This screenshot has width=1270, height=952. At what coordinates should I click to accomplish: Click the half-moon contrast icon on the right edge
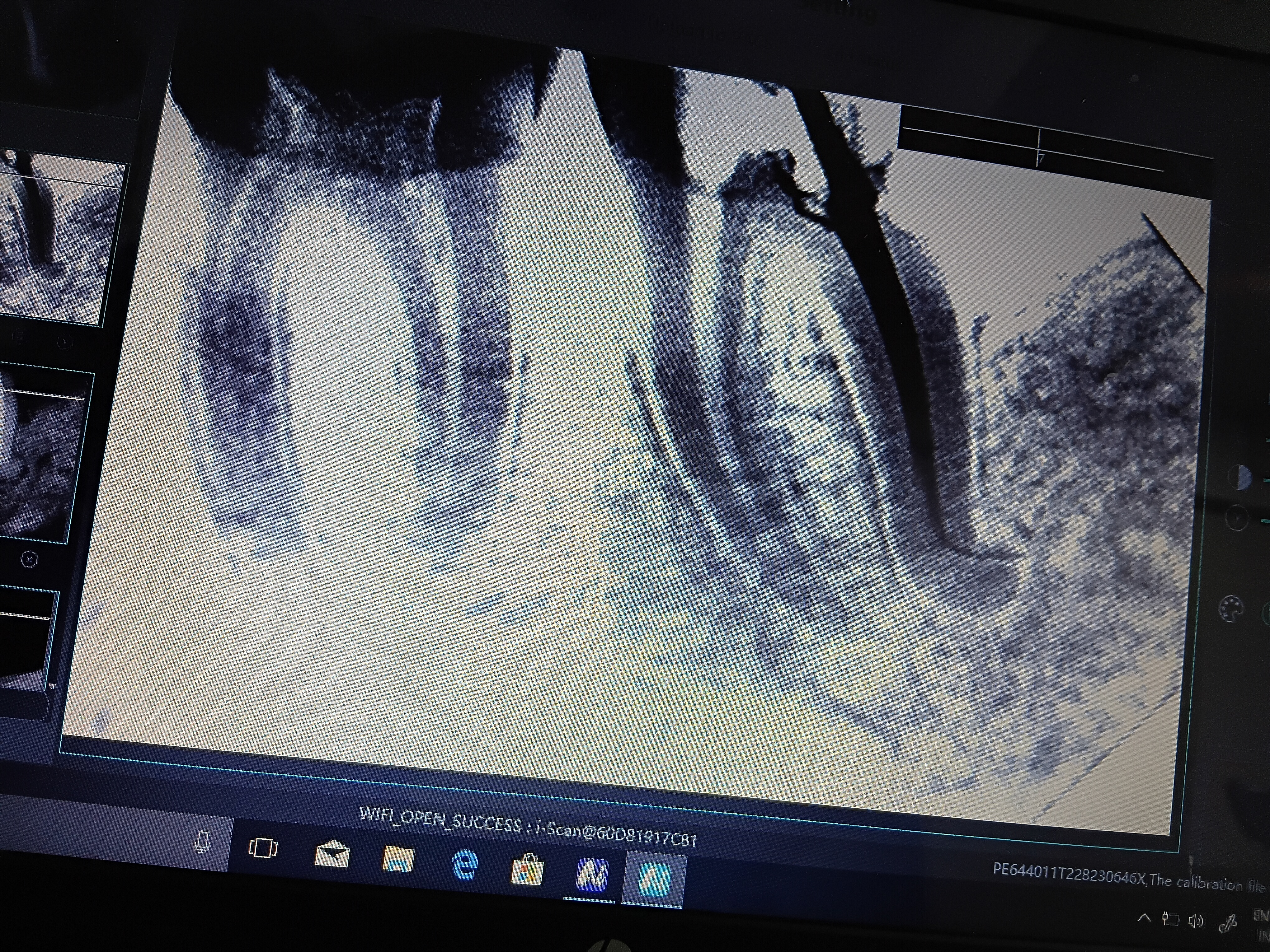coord(1241,477)
